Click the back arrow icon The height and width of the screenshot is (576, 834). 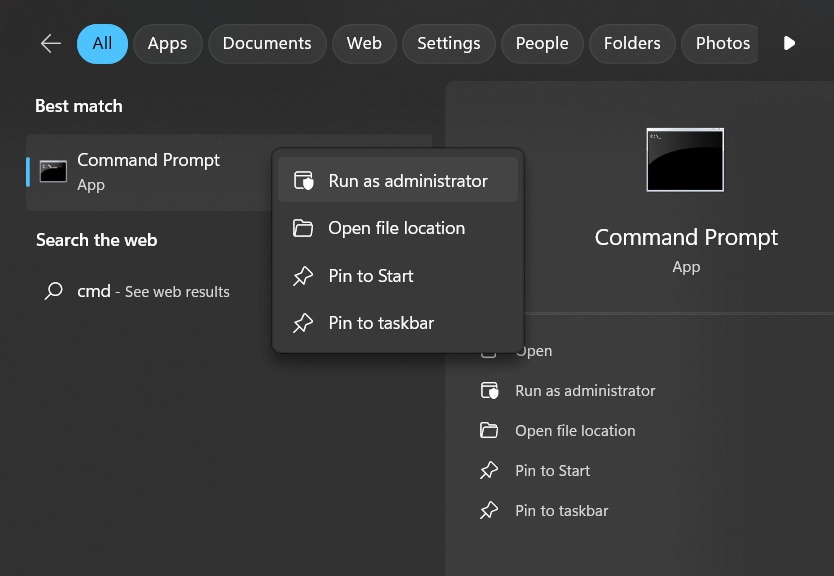[x=51, y=44]
